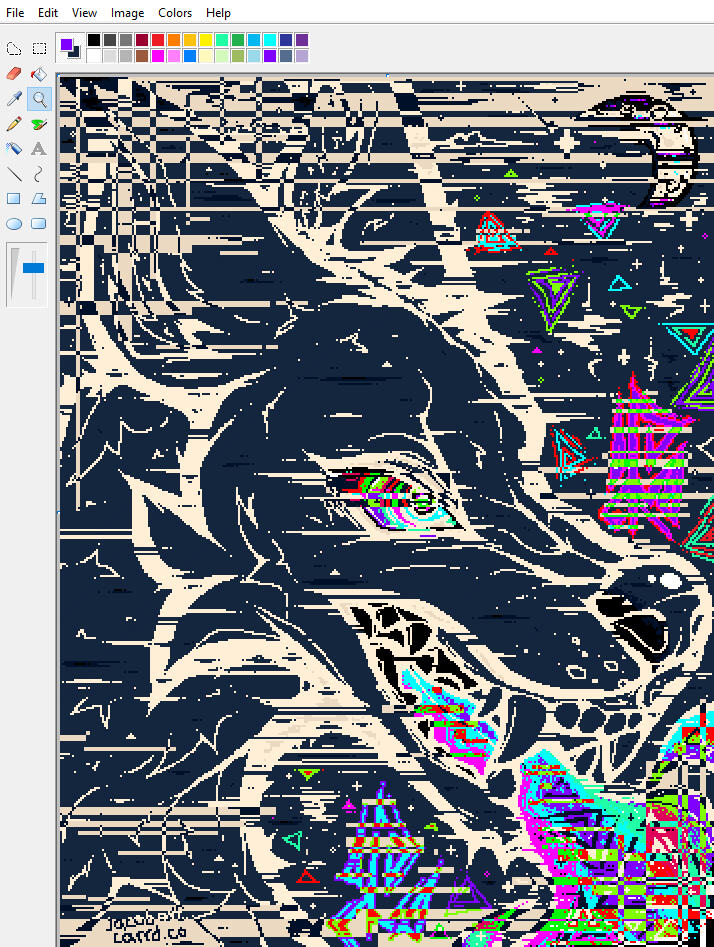Select the Ellipse tool
This screenshot has height=947, width=714.
[x=14, y=224]
